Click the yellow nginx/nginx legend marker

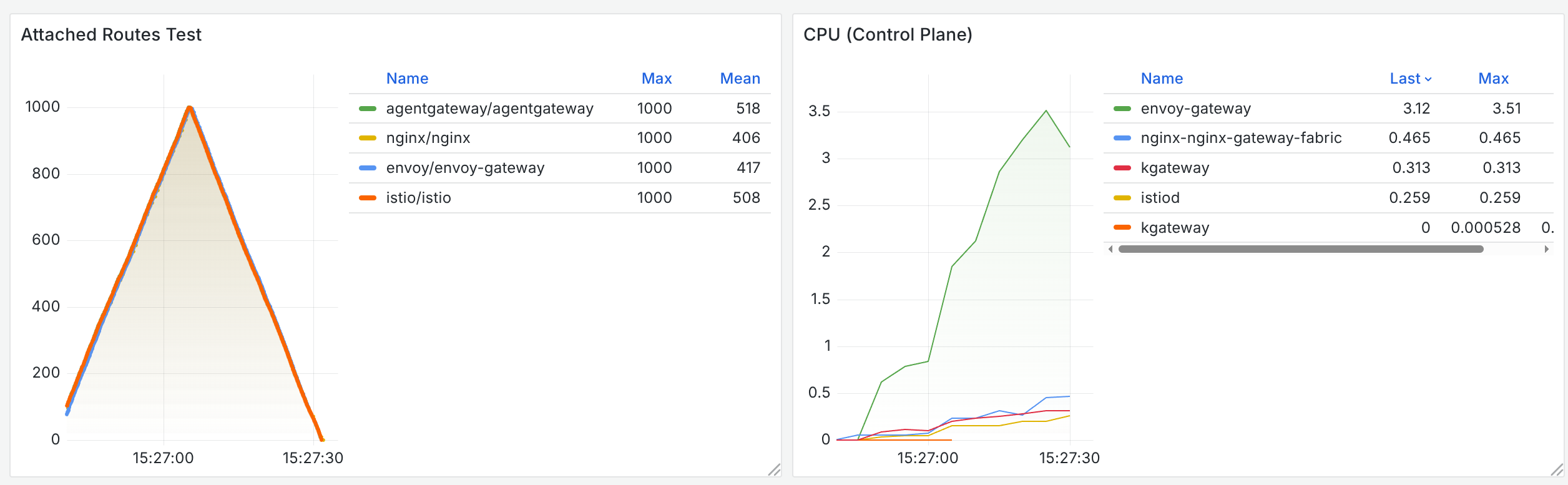click(x=367, y=138)
